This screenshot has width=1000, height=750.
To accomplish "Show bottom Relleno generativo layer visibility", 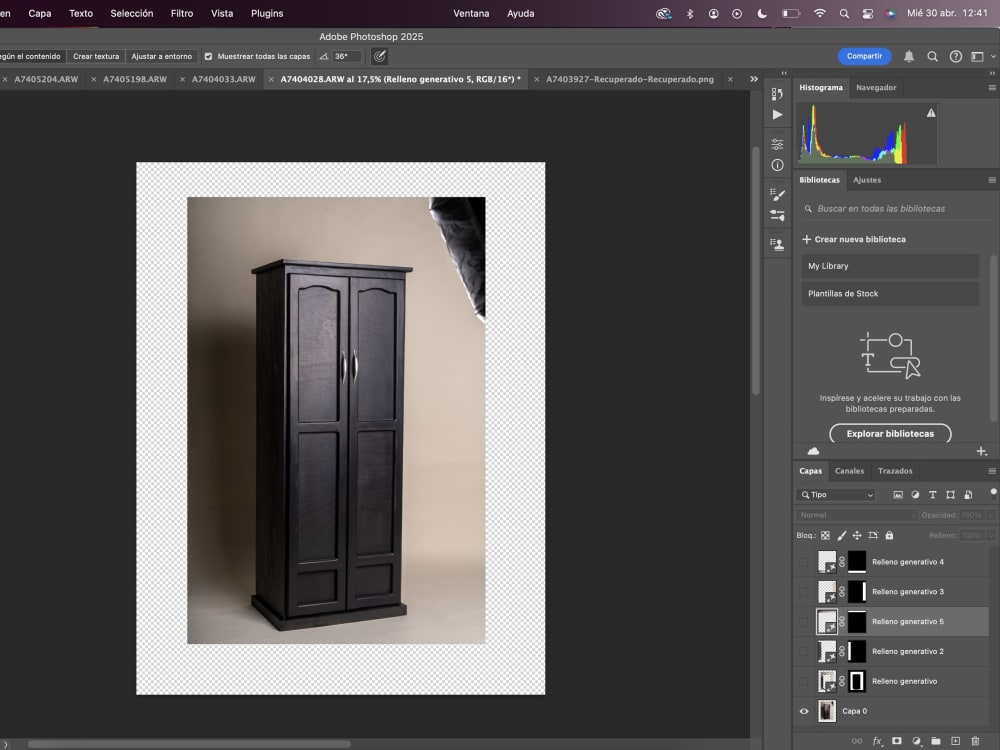I will tap(804, 681).
